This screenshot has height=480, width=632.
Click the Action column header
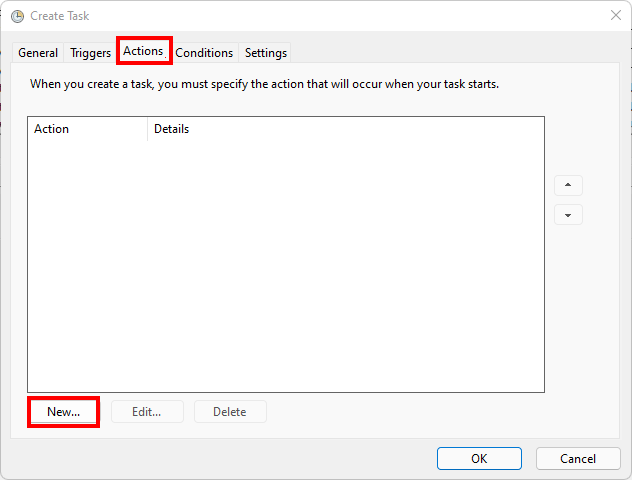[x=52, y=129]
